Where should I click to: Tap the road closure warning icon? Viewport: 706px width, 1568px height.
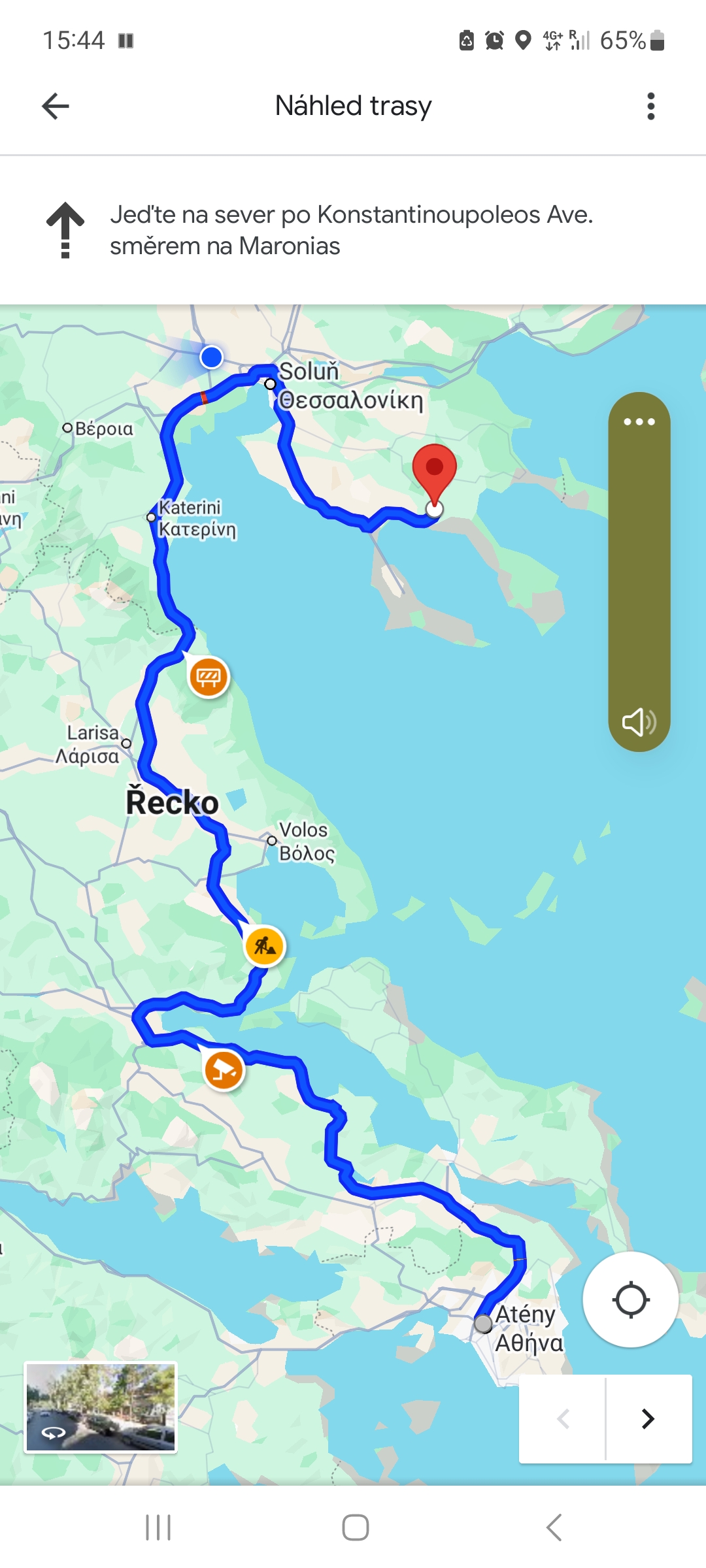click(209, 677)
